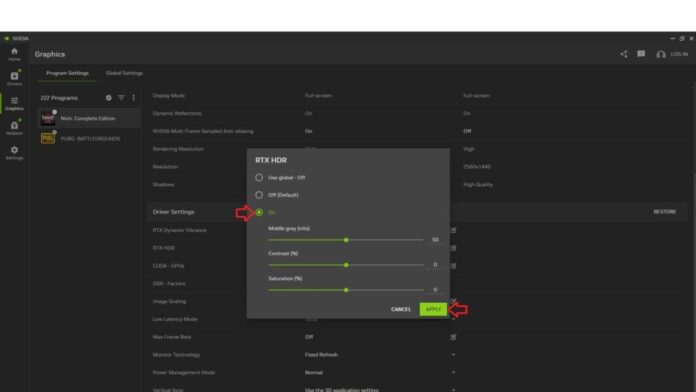Open the three-dot menu in the Programs panel
The height and width of the screenshot is (392, 696).
(x=134, y=98)
